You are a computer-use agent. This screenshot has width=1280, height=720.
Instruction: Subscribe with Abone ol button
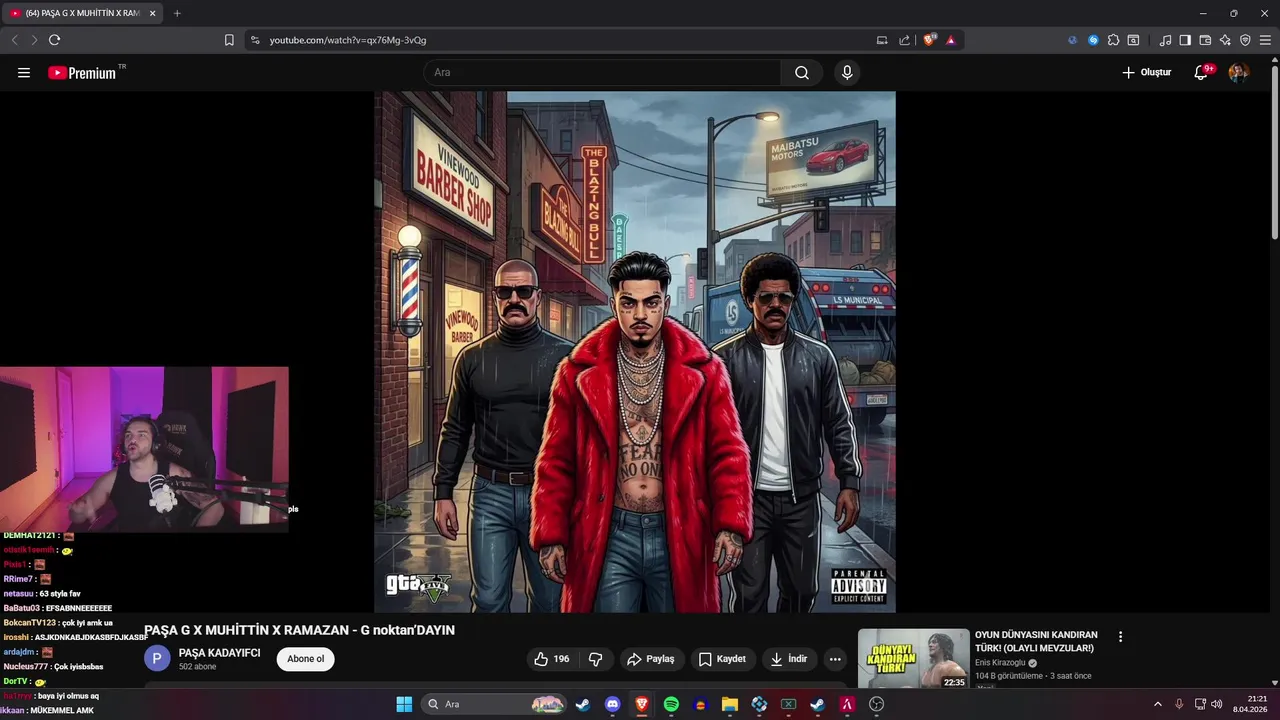coord(306,659)
